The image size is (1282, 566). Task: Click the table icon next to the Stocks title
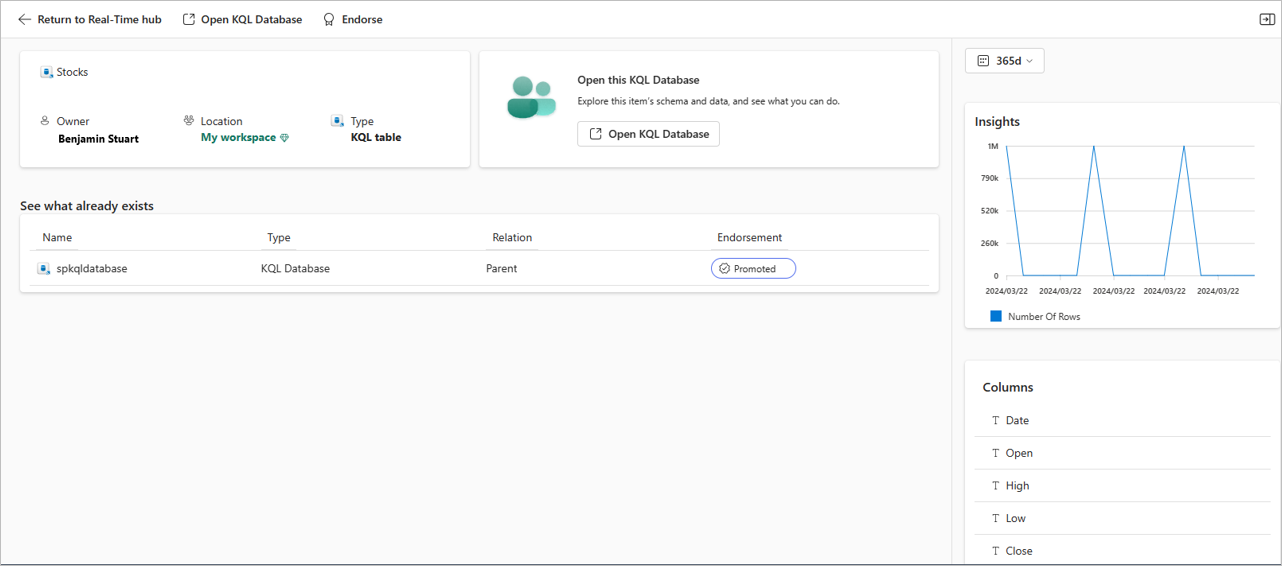pyautogui.click(x=46, y=72)
